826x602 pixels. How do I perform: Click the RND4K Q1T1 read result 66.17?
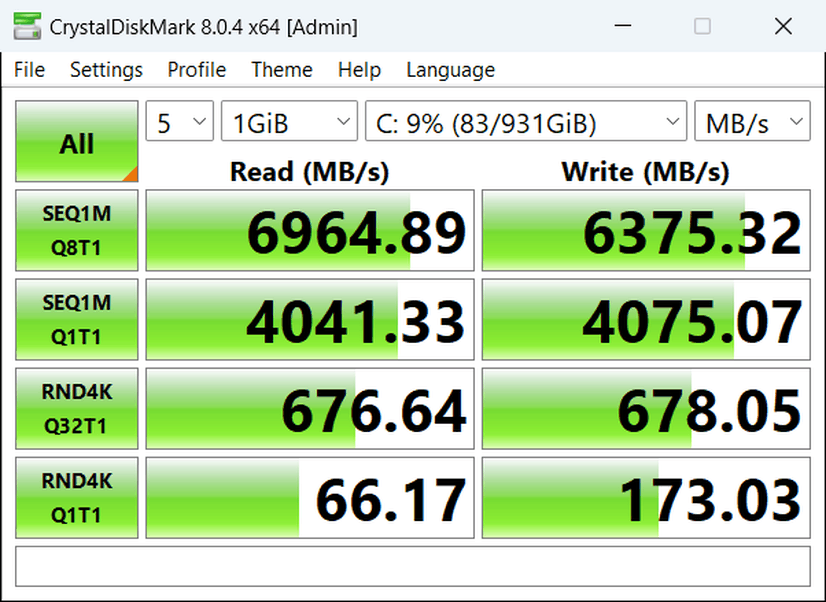[x=310, y=497]
